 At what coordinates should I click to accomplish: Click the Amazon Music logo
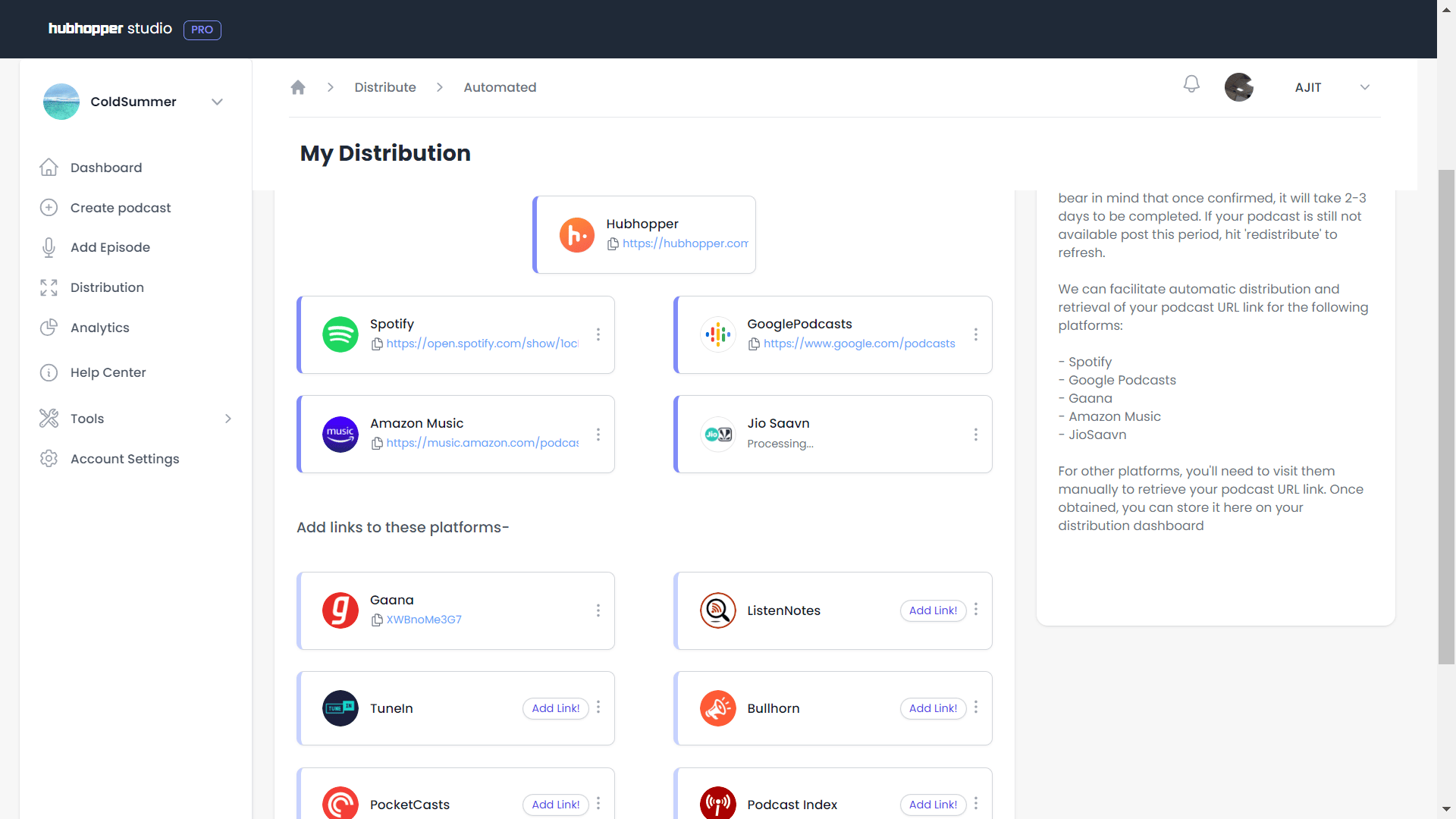tap(340, 435)
